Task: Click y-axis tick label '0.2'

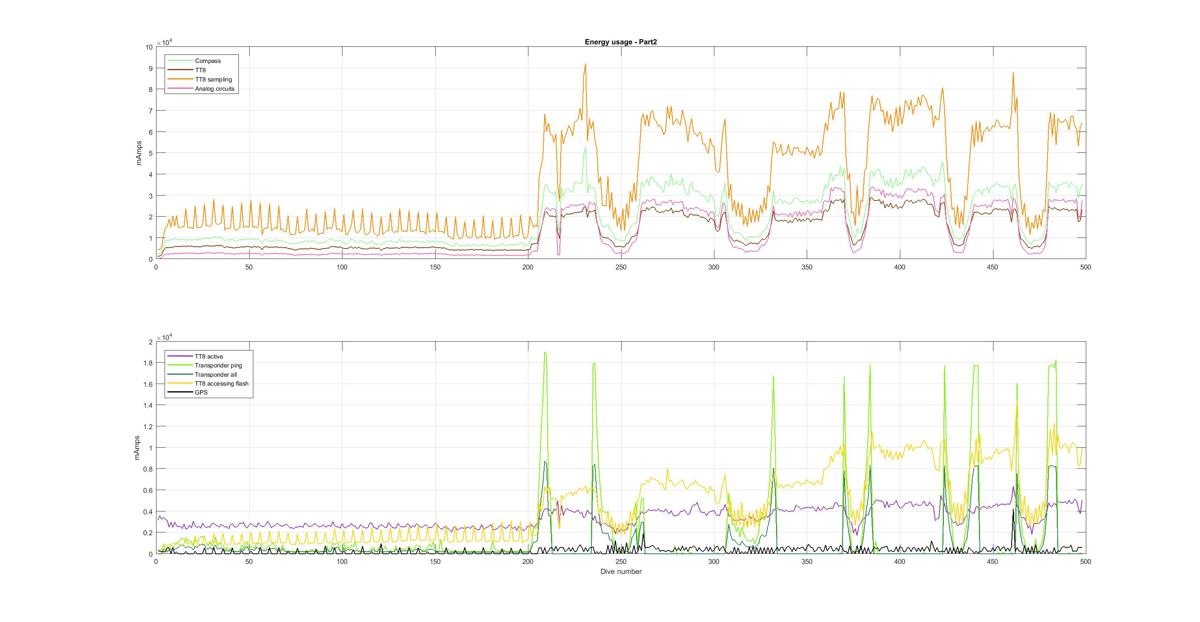Action: pos(148,534)
